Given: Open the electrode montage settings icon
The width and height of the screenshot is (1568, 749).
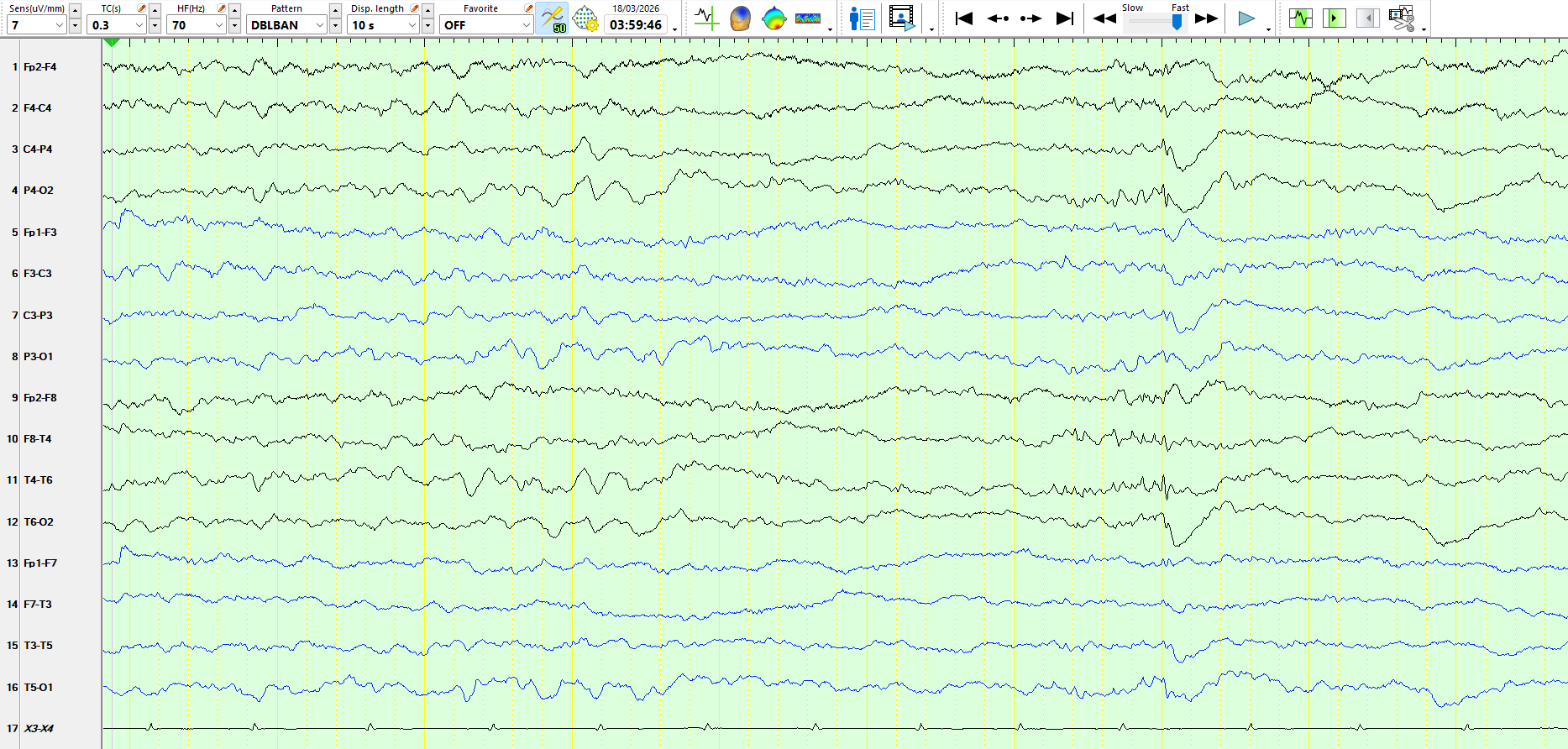Looking at the screenshot, I should tap(585, 18).
